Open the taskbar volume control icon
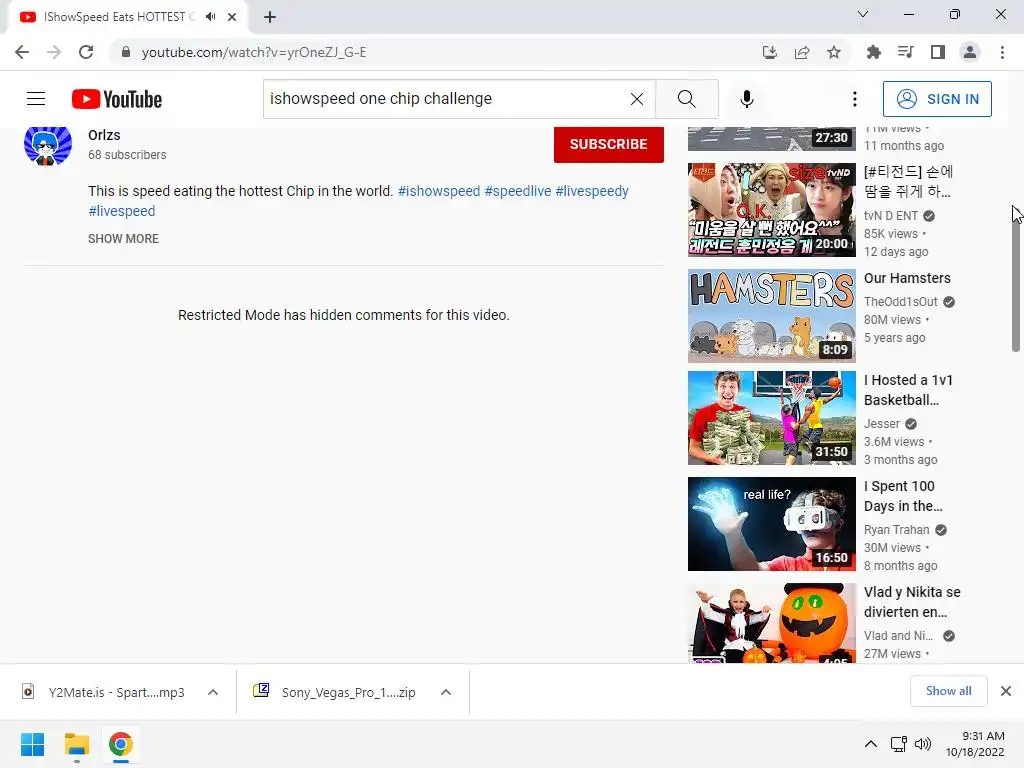Image resolution: width=1024 pixels, height=768 pixels. [923, 744]
